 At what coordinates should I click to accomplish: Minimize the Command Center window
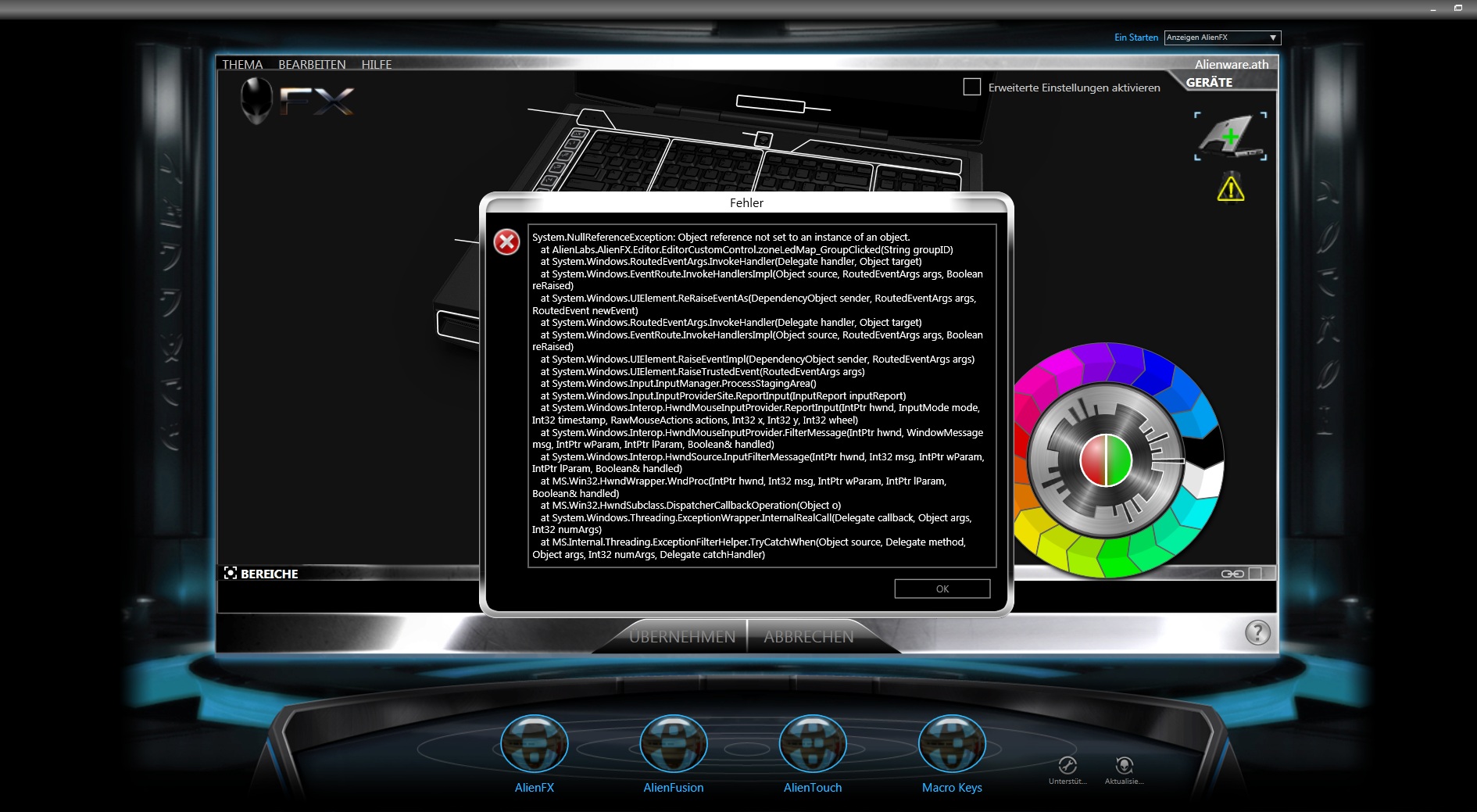(1433, 9)
